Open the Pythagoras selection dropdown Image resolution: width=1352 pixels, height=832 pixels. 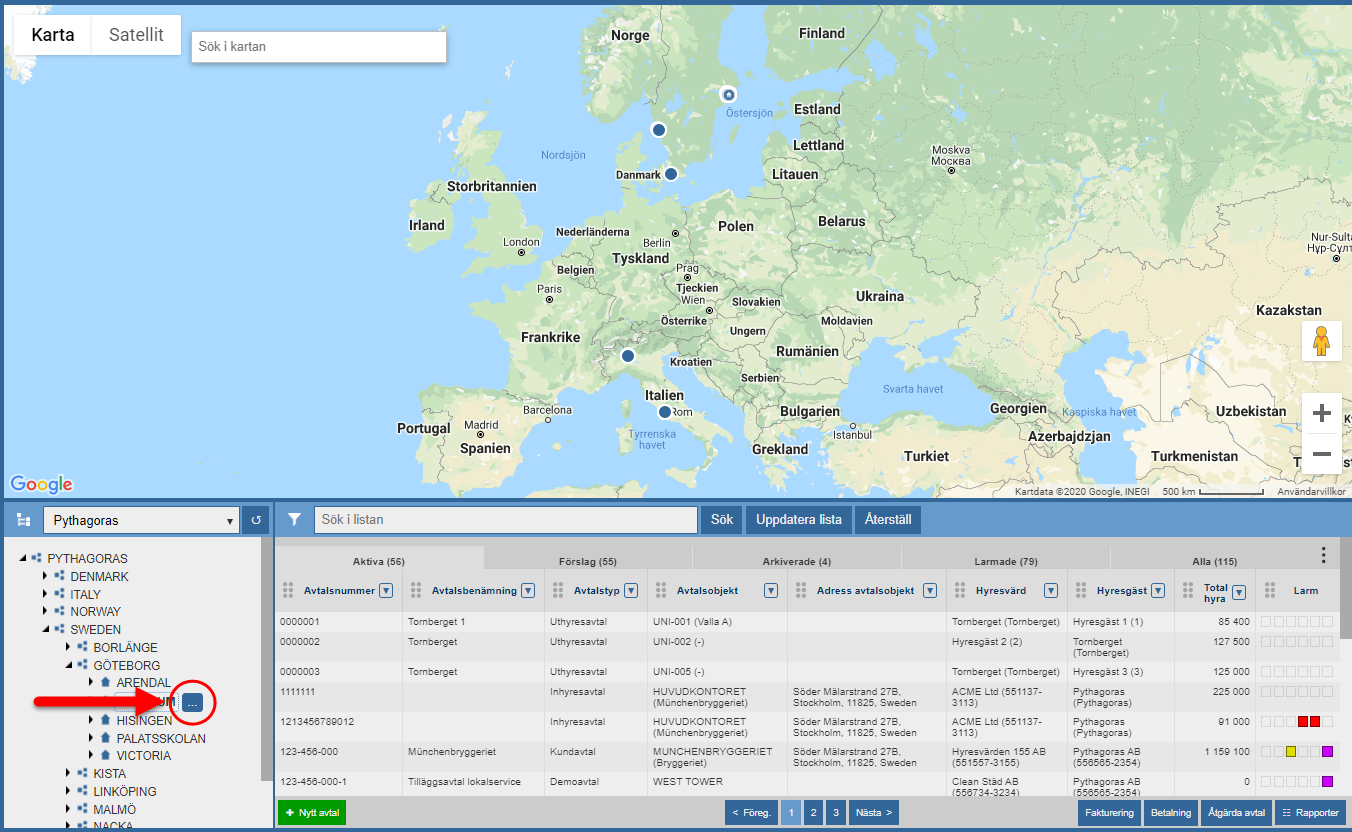point(141,520)
